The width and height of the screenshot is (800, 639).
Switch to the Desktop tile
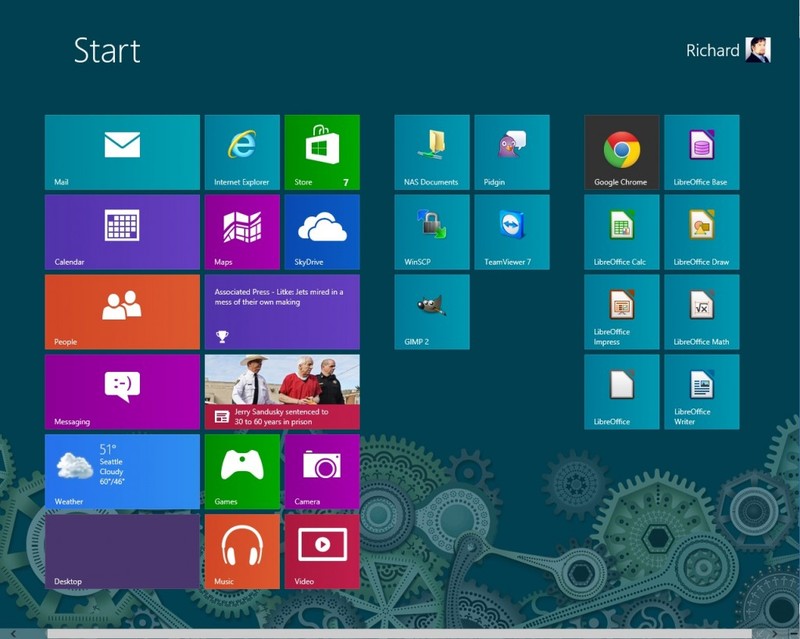click(122, 551)
